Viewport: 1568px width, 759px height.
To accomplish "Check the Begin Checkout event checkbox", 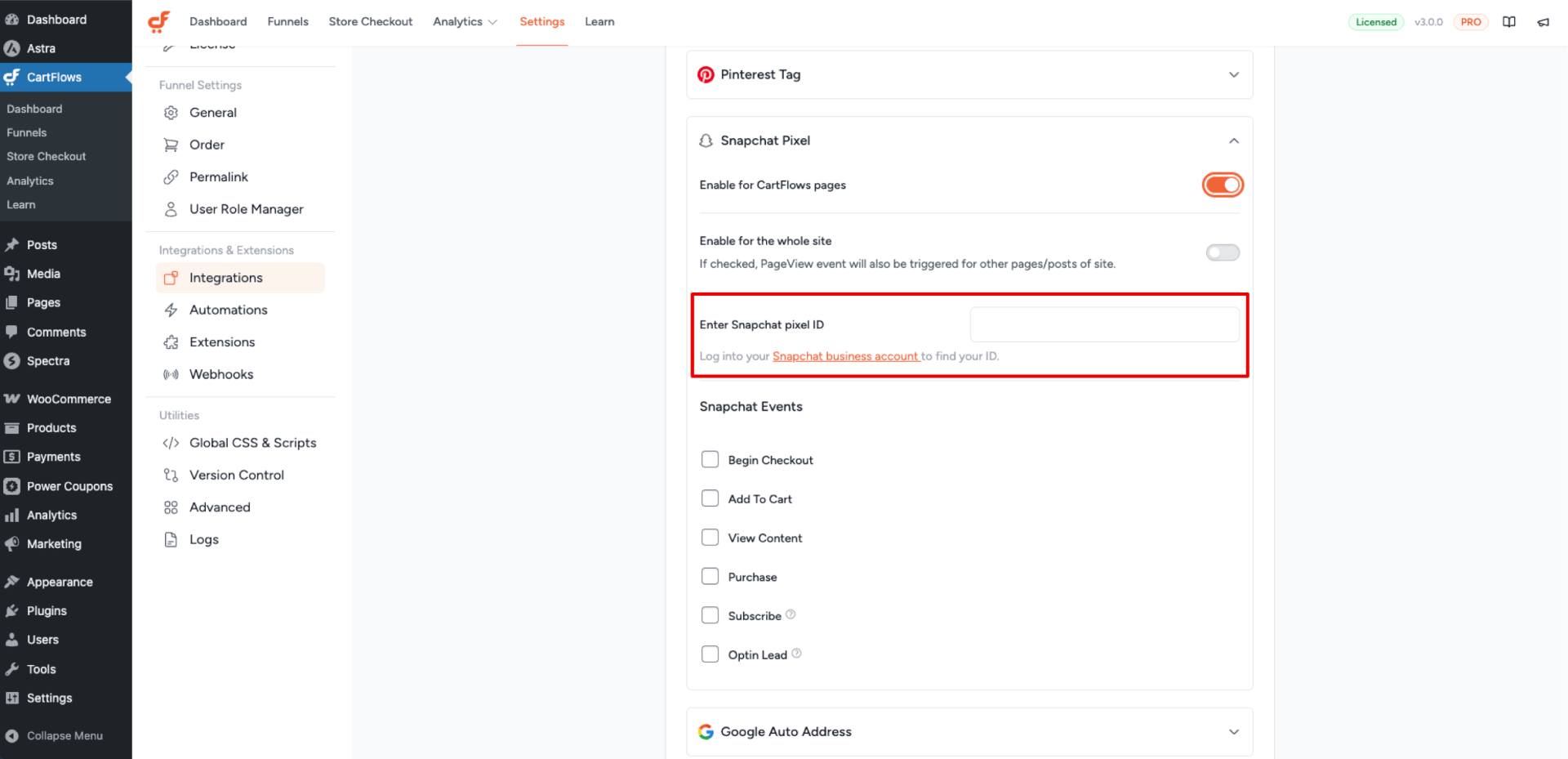I will click(x=710, y=459).
